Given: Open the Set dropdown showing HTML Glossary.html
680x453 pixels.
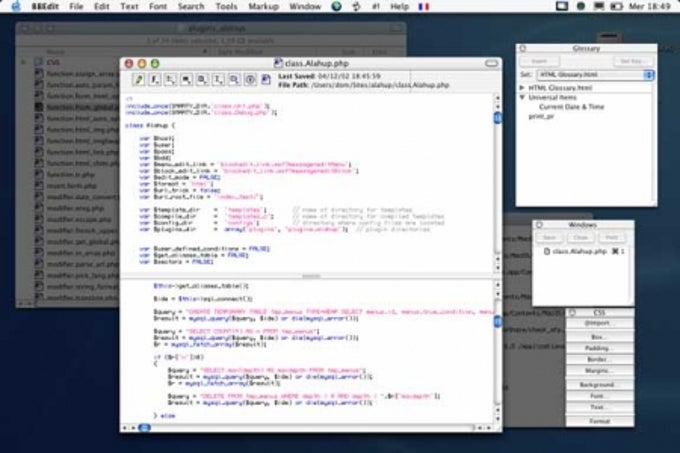Looking at the screenshot, I should click(x=595, y=75).
